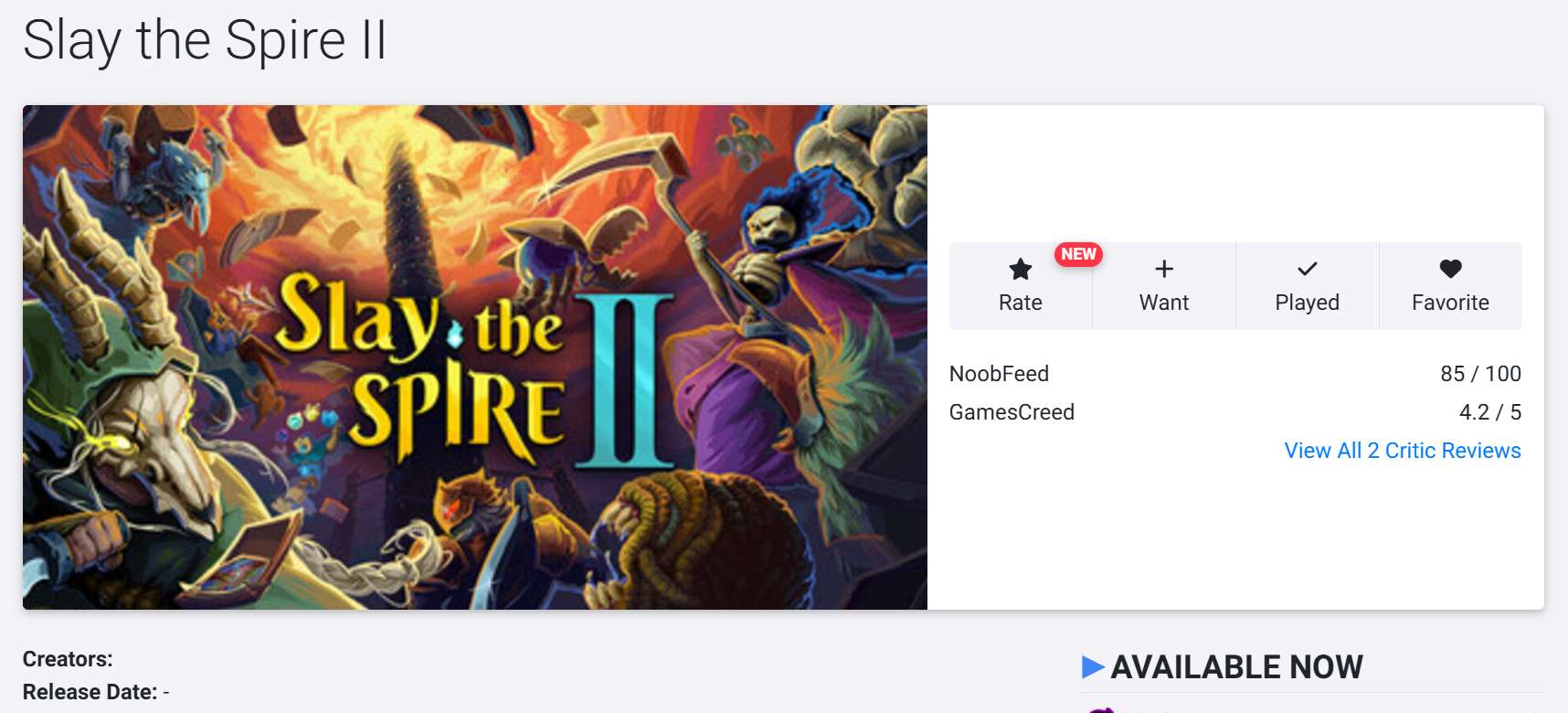Select the Rate label text
The height and width of the screenshot is (713, 1568).
[x=1020, y=303]
